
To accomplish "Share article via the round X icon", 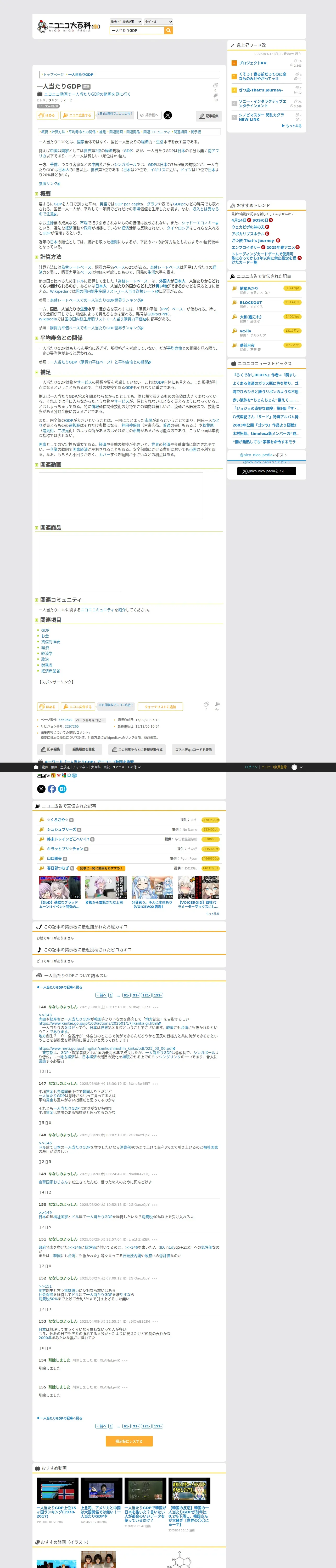I will pos(41,789).
